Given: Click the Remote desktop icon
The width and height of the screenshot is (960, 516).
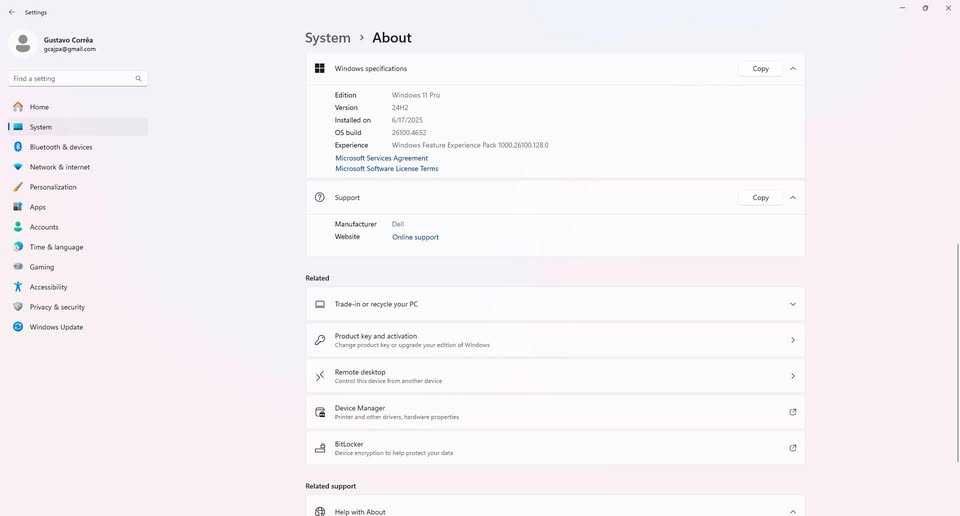Looking at the screenshot, I should coord(320,376).
